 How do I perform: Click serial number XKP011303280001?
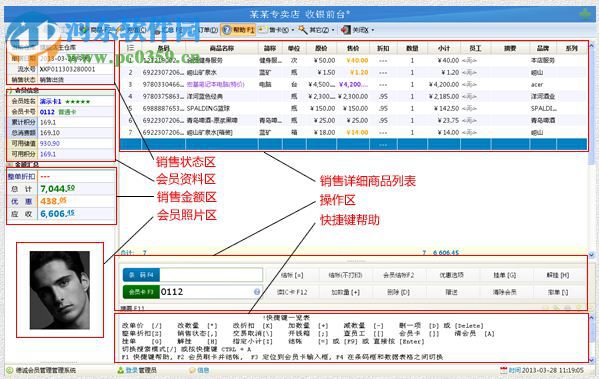tap(68, 69)
